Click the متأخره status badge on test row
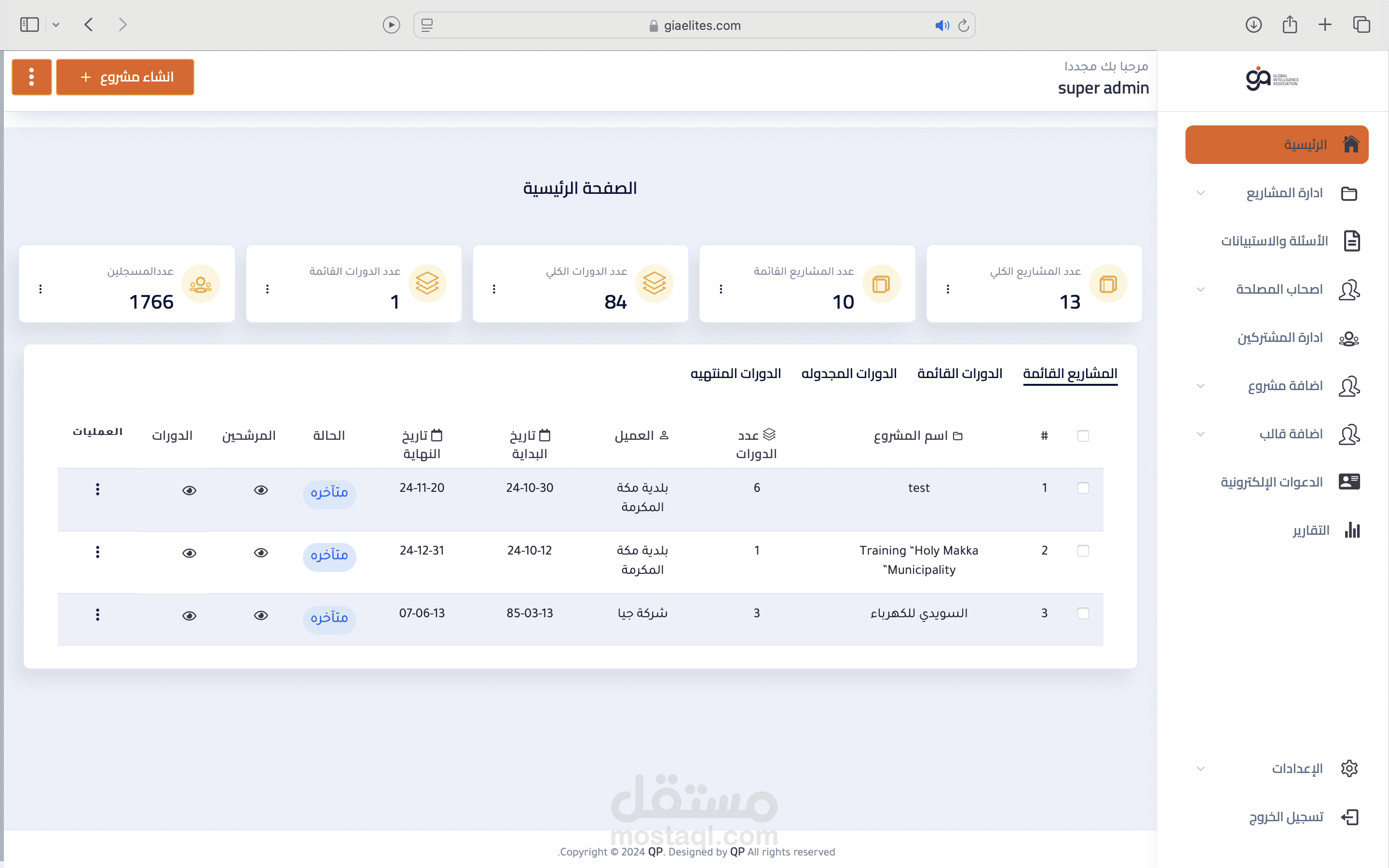This screenshot has height=868, width=1389. click(329, 493)
